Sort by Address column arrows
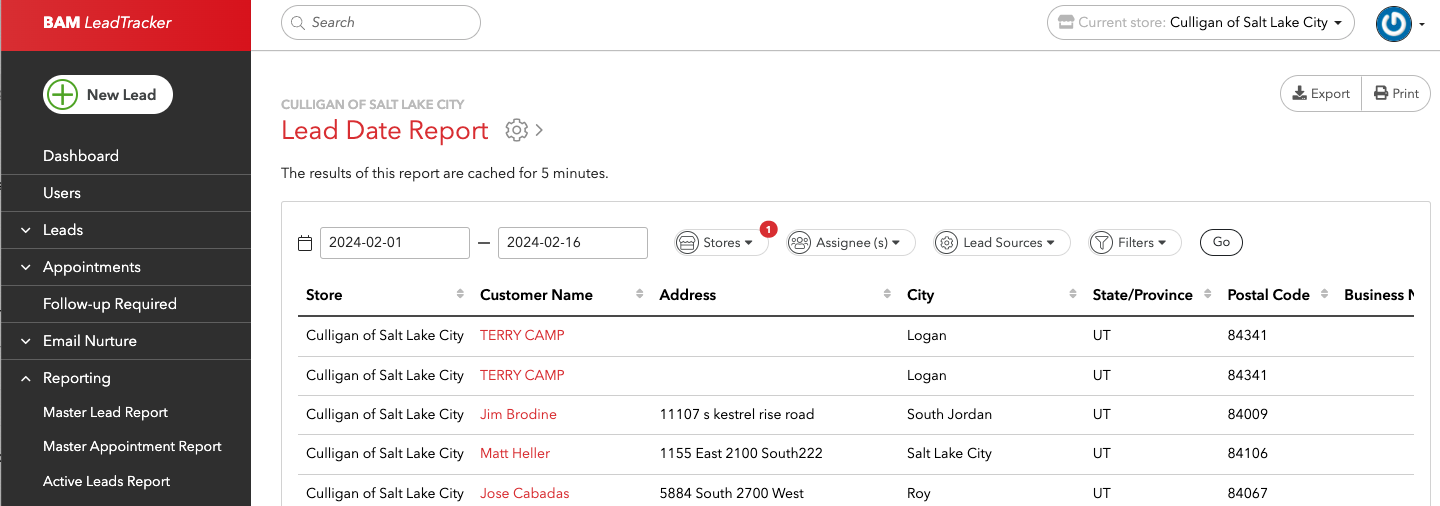This screenshot has width=1440, height=506. [887, 294]
